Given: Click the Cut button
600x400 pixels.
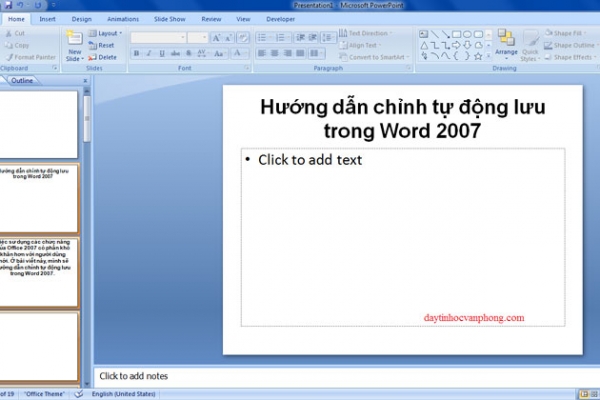Looking at the screenshot, I should point(15,33).
